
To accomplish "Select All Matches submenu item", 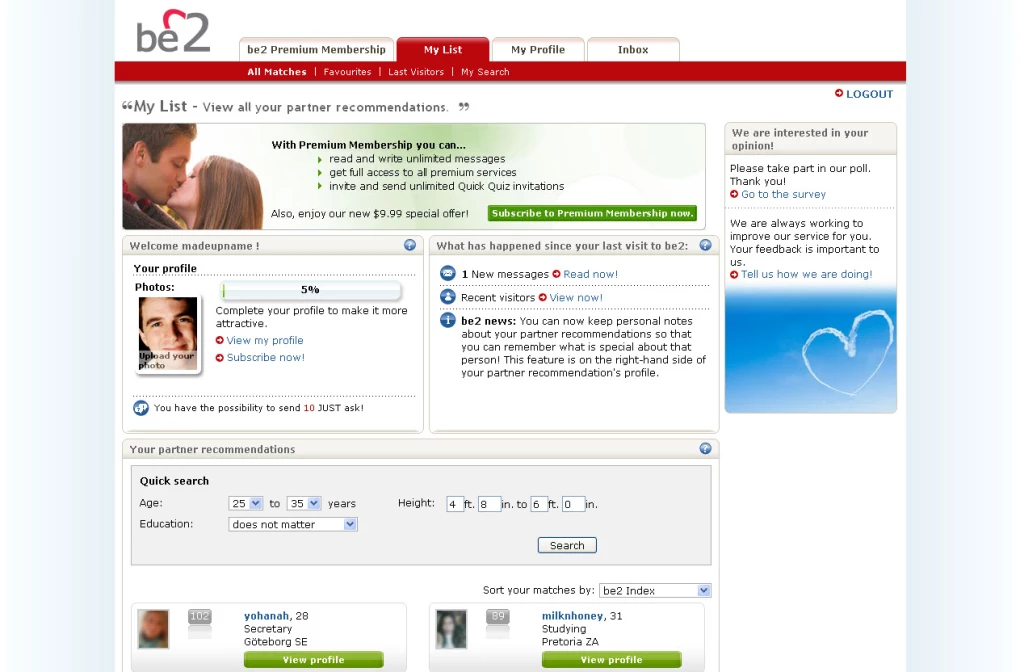I will click(x=276, y=72).
